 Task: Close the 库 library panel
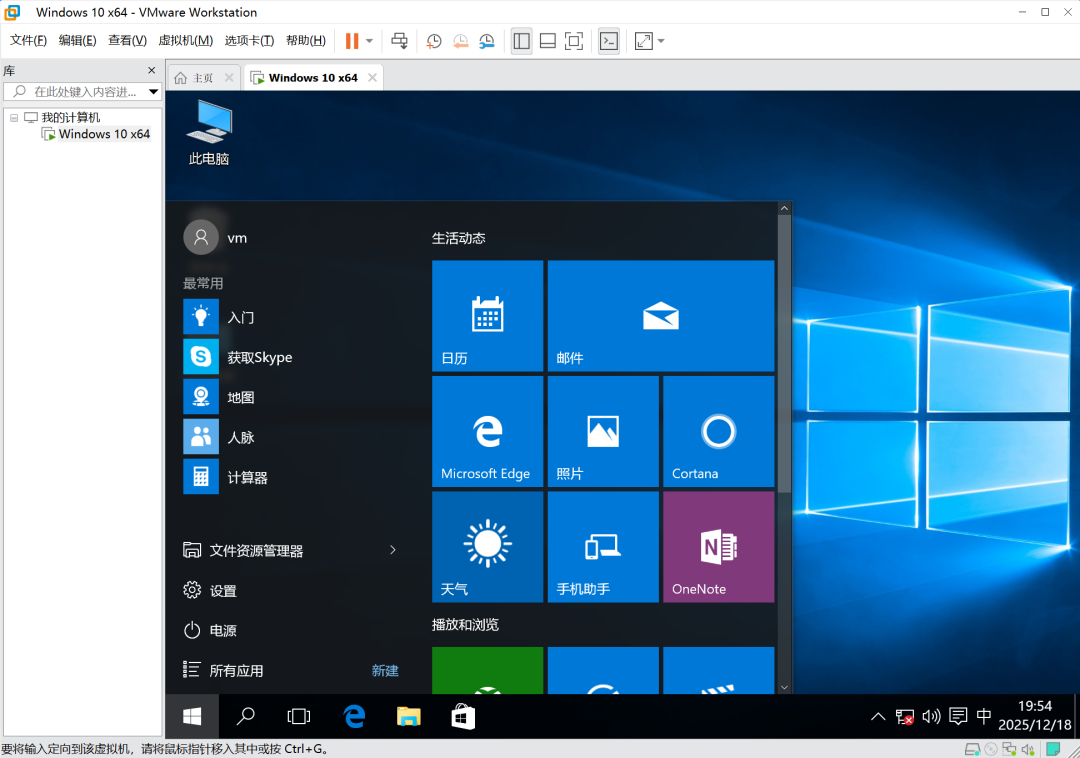pos(152,70)
